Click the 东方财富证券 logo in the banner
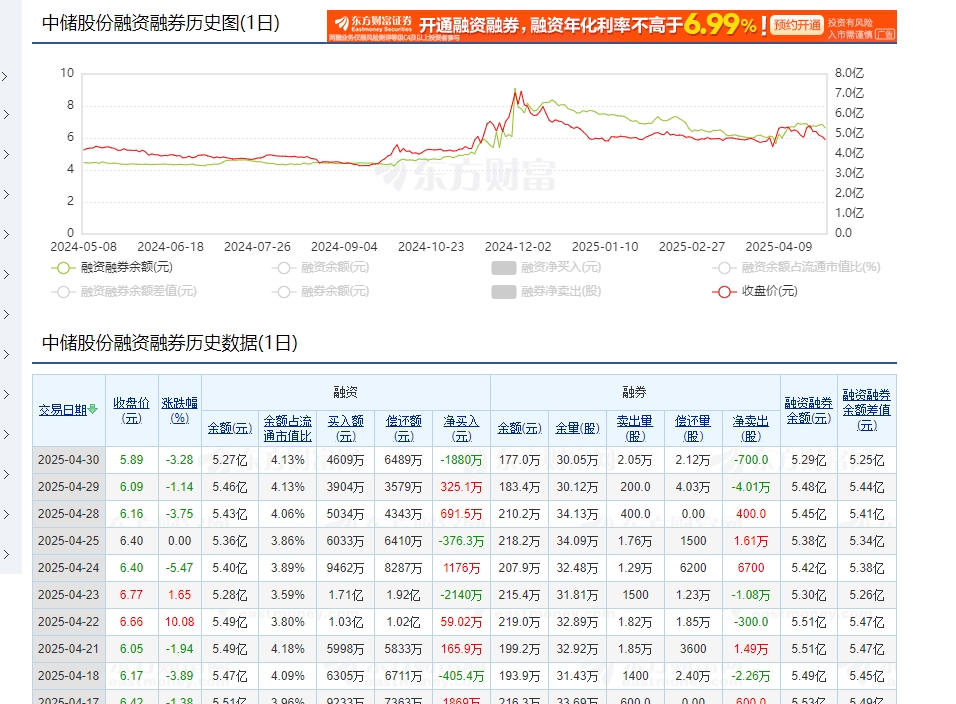Image resolution: width=956 pixels, height=704 pixels. [373, 24]
